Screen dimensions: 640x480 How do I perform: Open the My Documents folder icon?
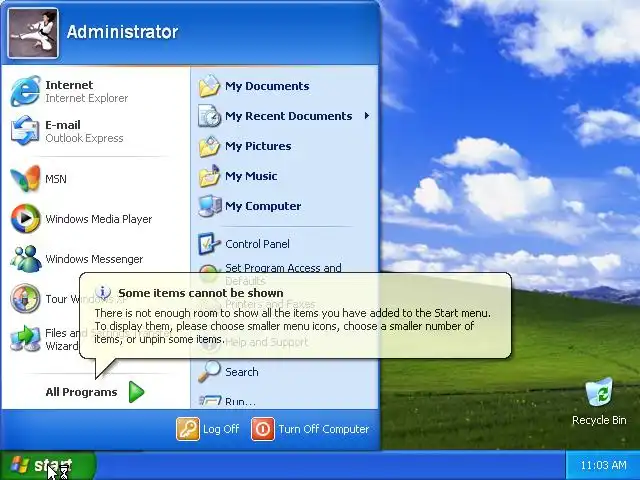click(209, 86)
